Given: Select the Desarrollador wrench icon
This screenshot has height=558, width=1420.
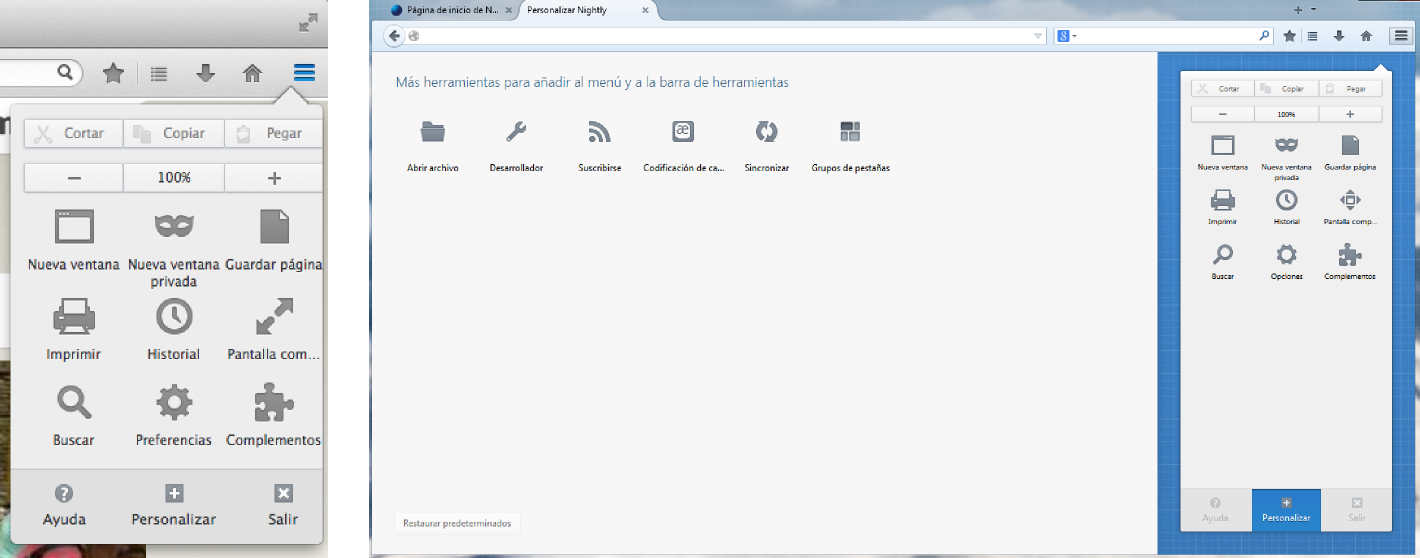Looking at the screenshot, I should pos(516,132).
